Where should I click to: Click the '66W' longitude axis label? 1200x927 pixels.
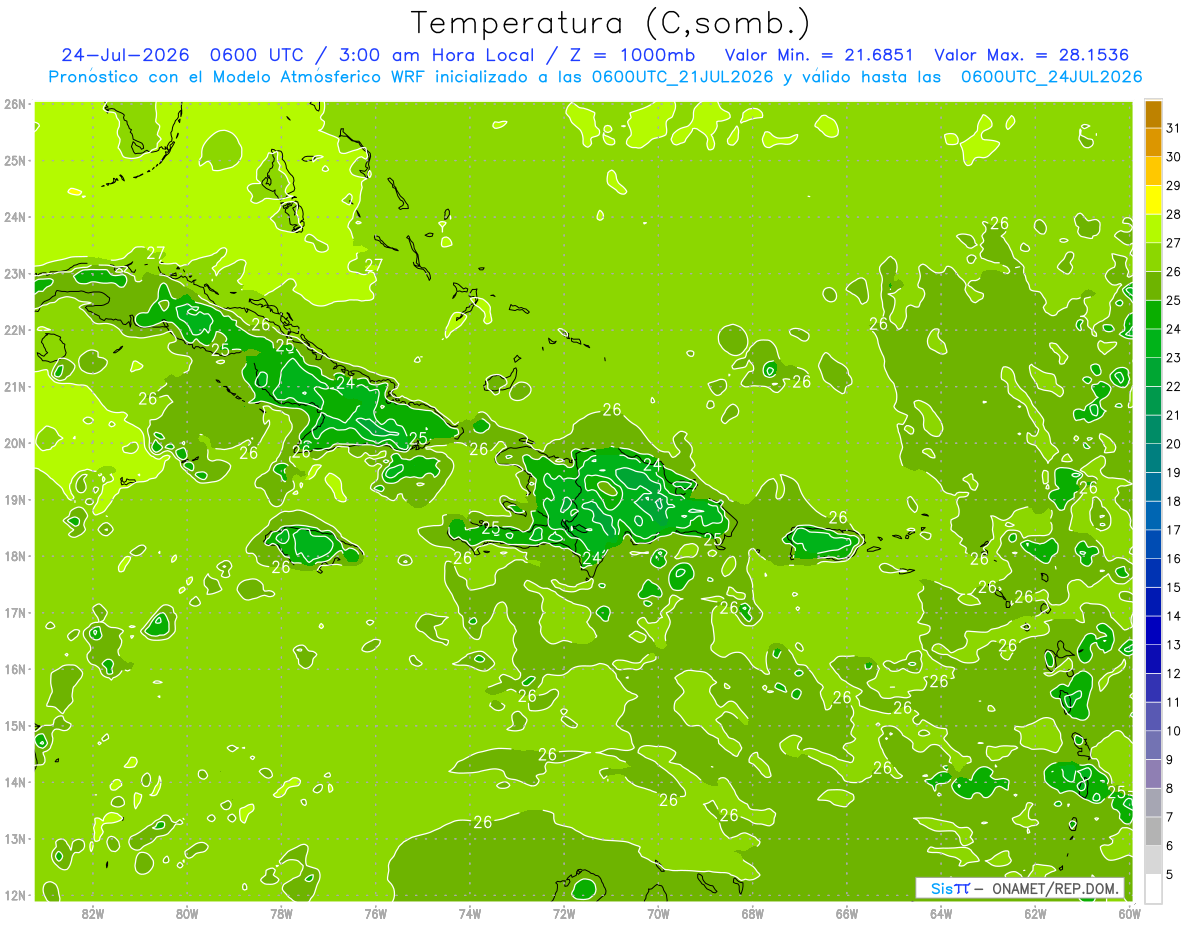[x=847, y=913]
